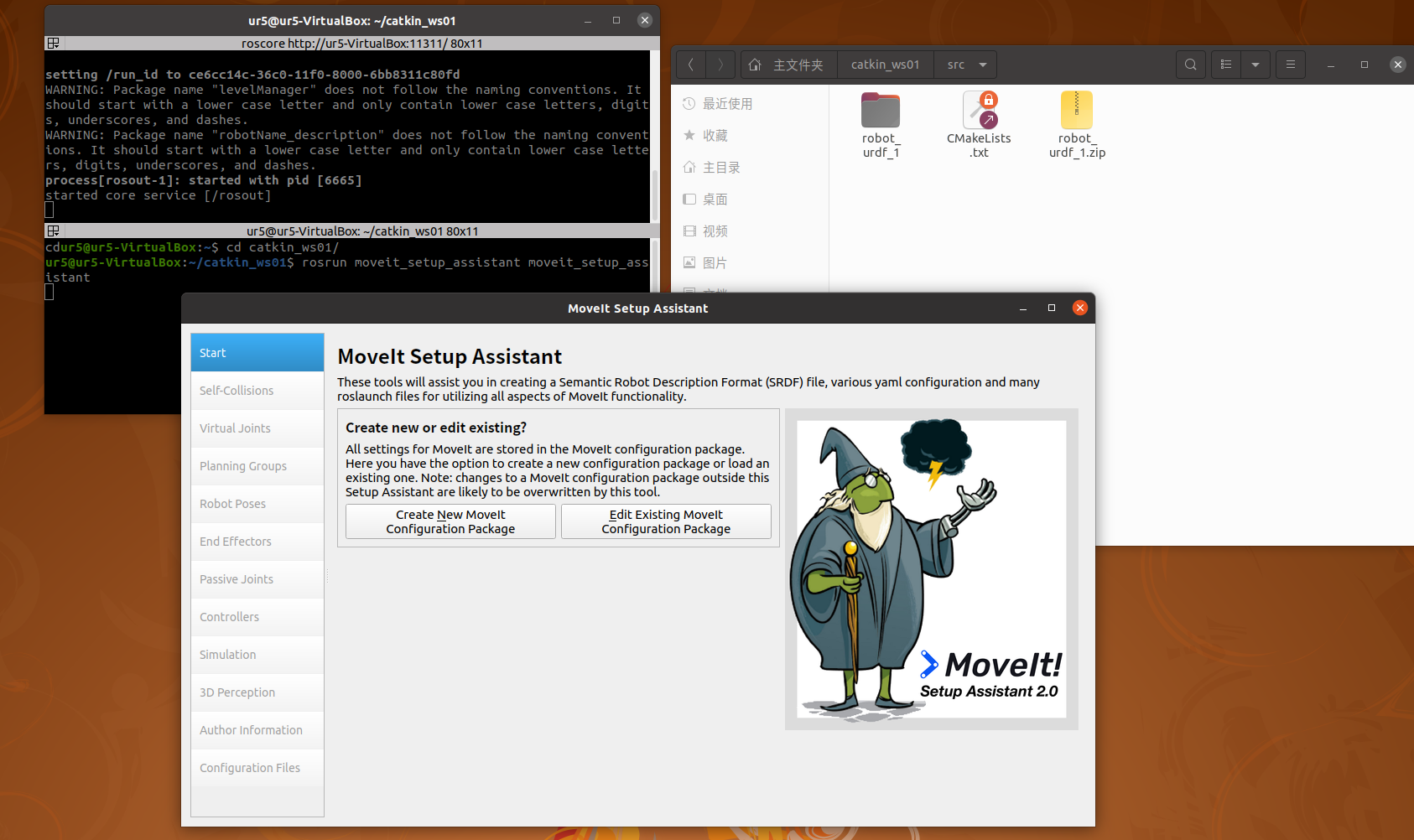This screenshot has height=840, width=1414.
Task: Open the robot_urdf_1 folder in Files
Action: click(881, 111)
